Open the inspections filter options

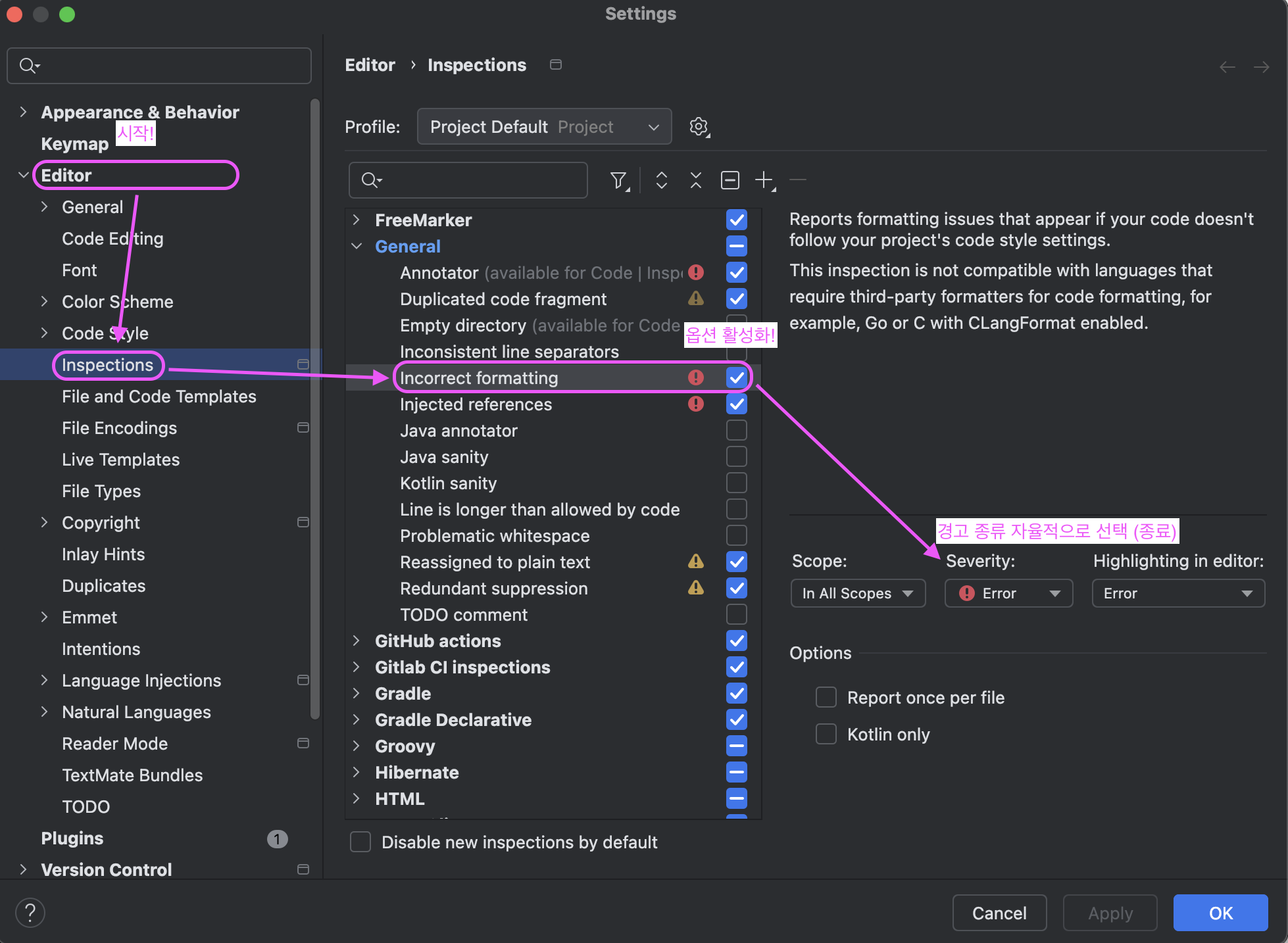point(618,180)
